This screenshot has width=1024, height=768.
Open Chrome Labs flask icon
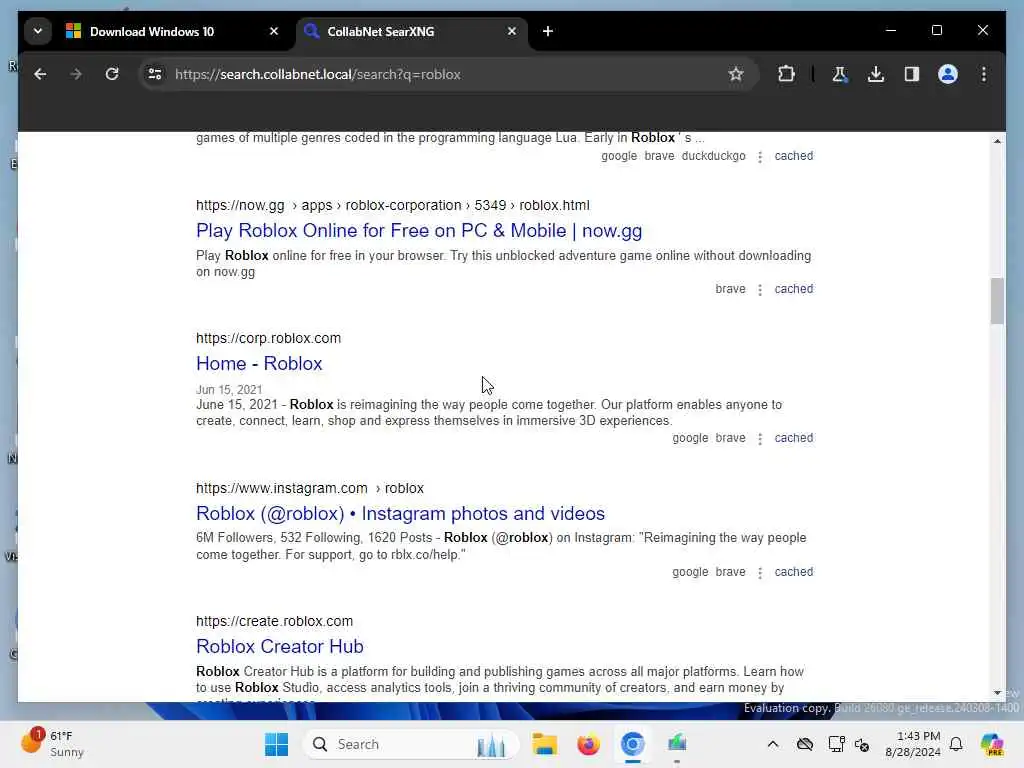pos(840,74)
